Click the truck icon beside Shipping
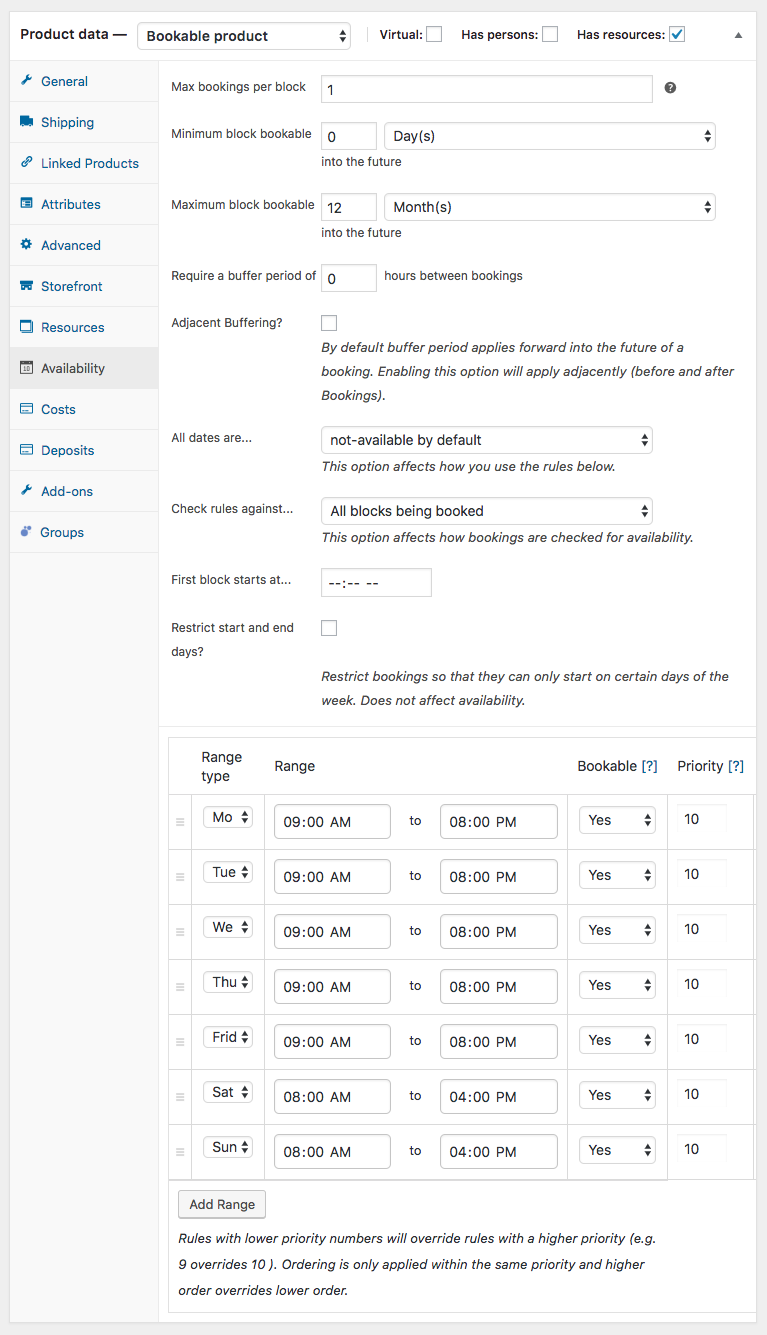The height and width of the screenshot is (1335, 767). (26, 122)
